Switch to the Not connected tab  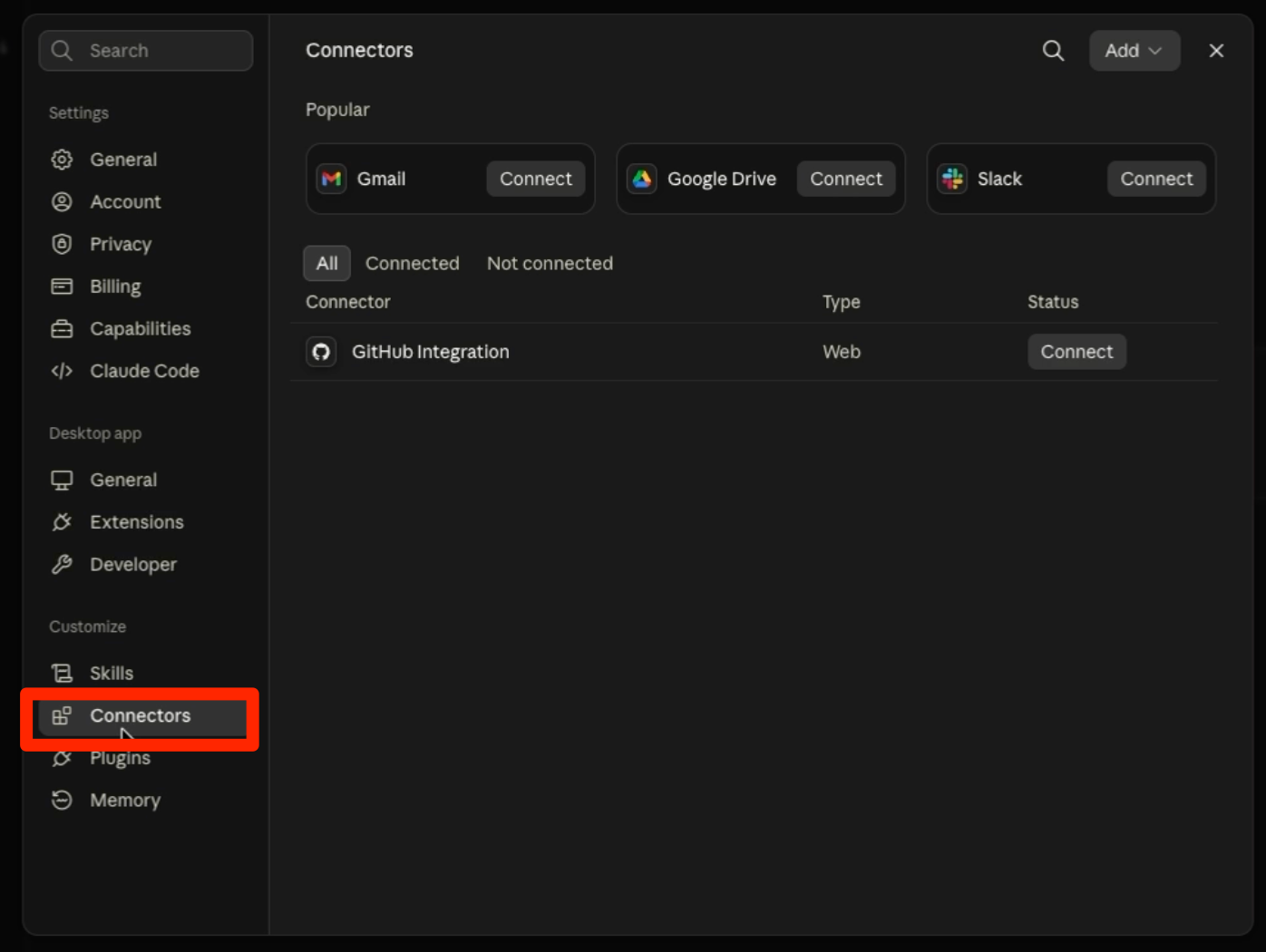(550, 263)
